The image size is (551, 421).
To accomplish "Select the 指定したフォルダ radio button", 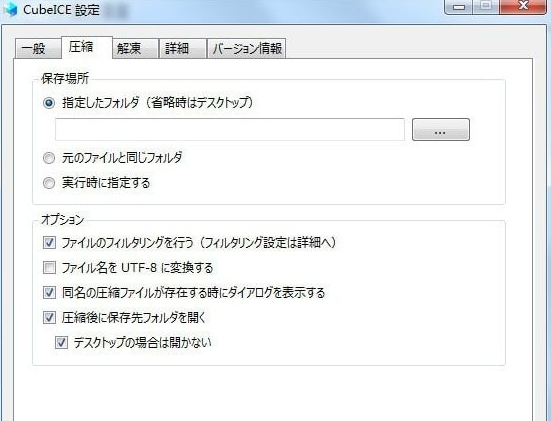I will click(x=49, y=103).
